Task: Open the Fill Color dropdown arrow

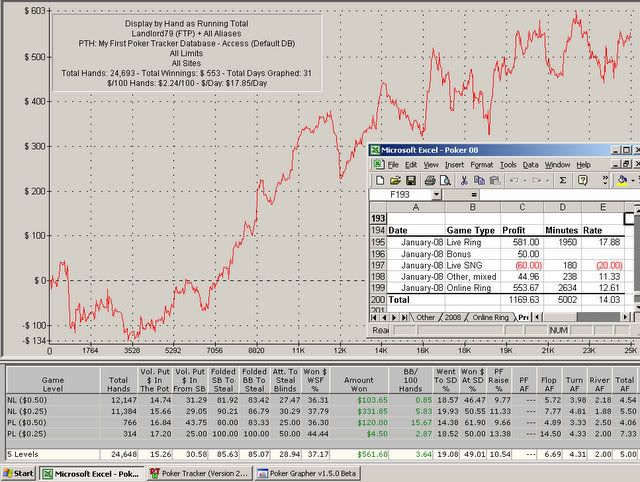Action: [633, 180]
